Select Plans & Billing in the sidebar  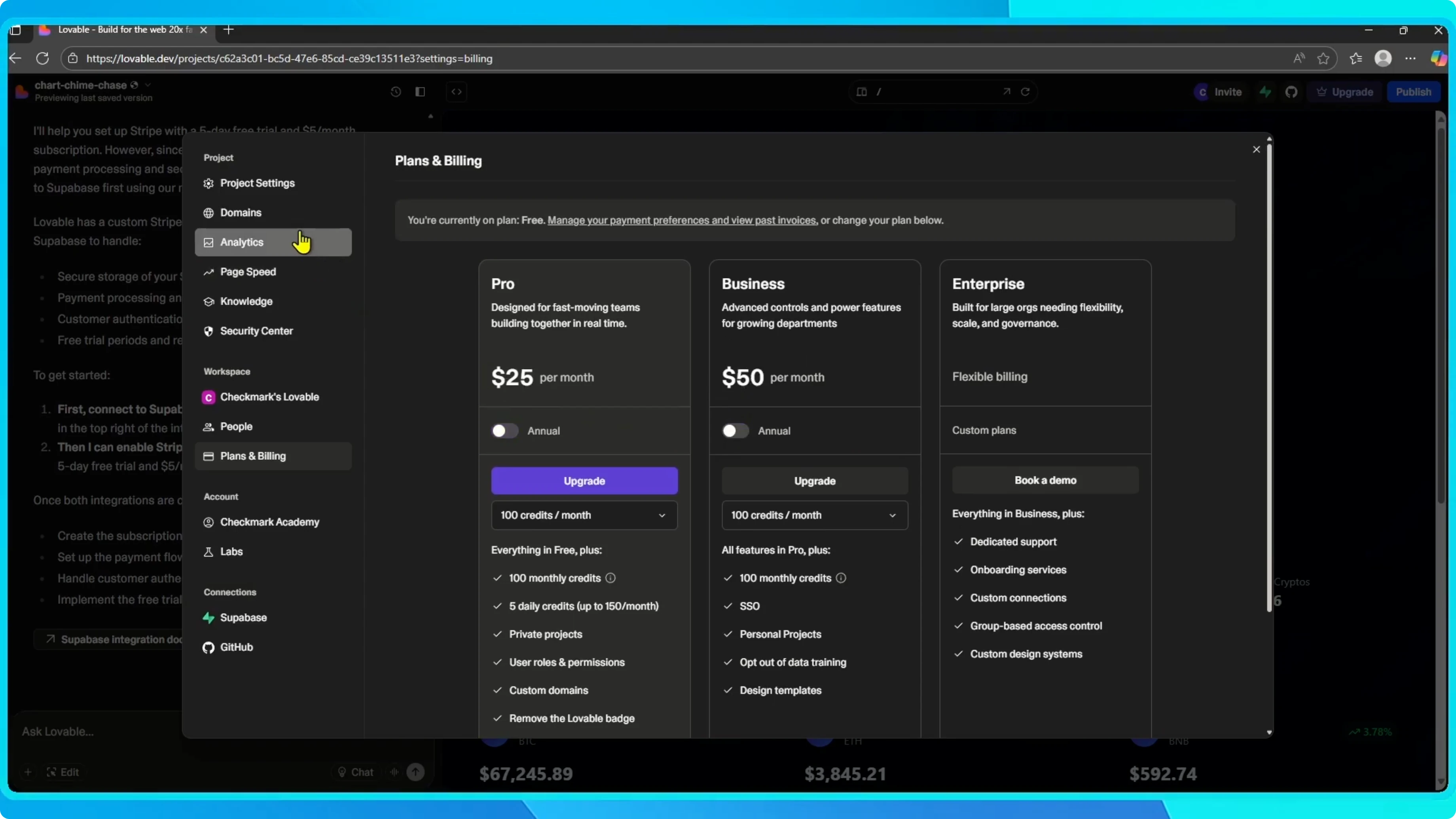click(273, 456)
